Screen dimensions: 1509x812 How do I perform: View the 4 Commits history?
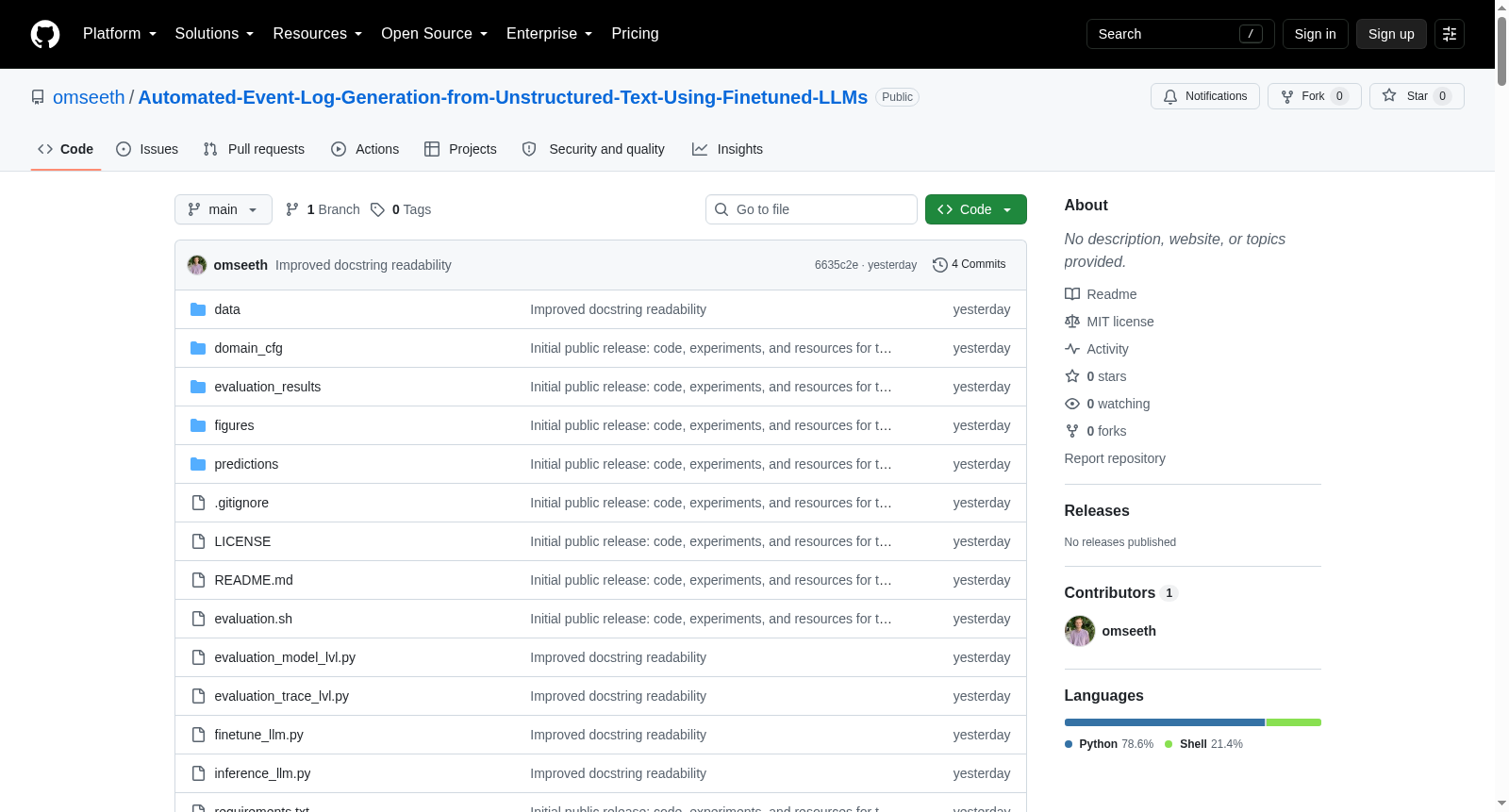tap(969, 265)
